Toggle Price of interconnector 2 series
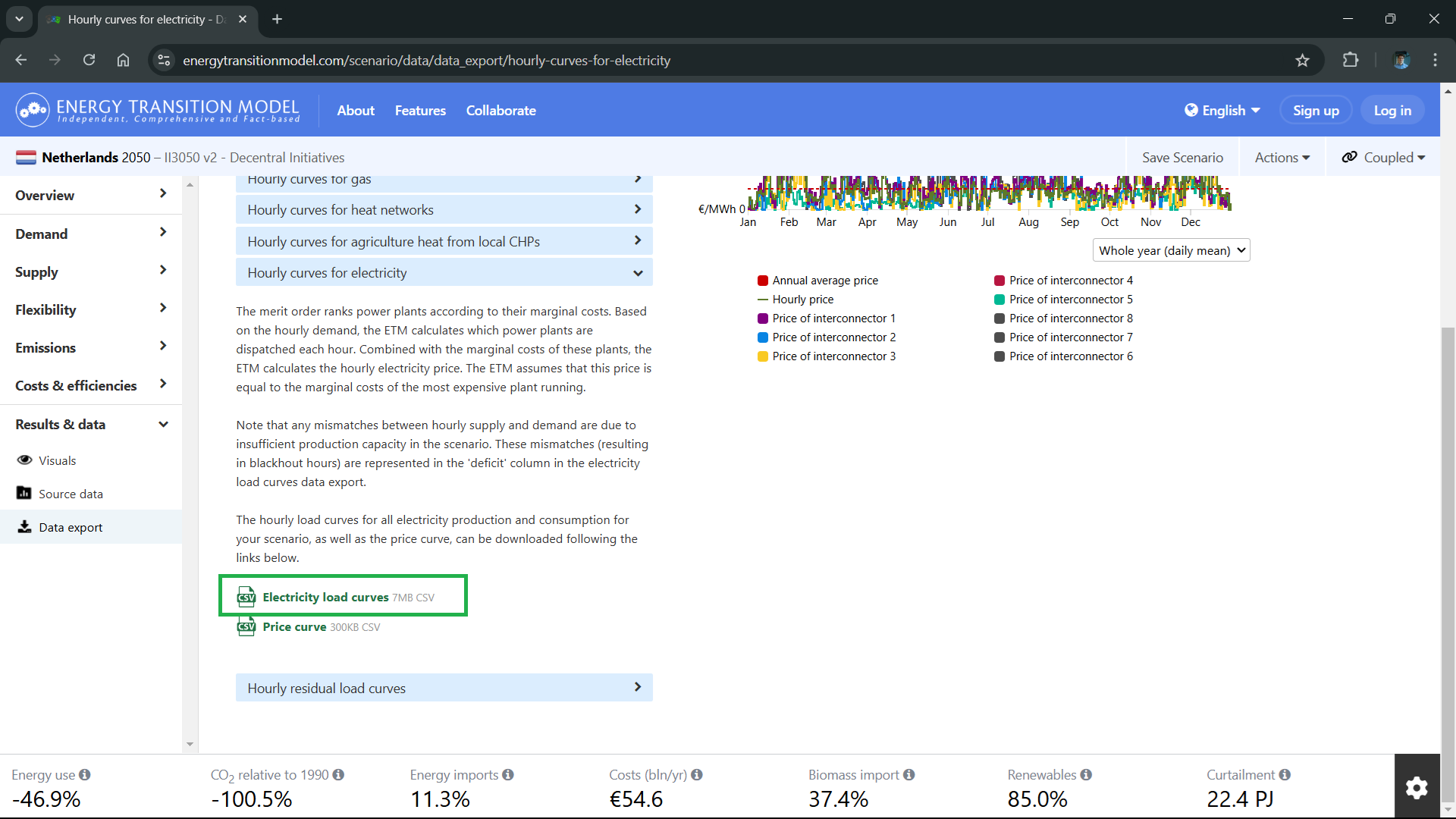 point(827,337)
